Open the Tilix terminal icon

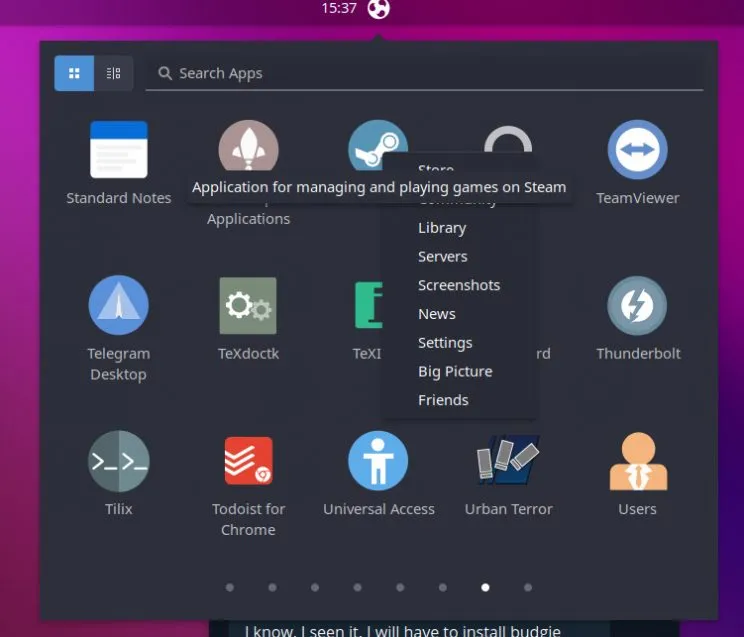click(119, 461)
